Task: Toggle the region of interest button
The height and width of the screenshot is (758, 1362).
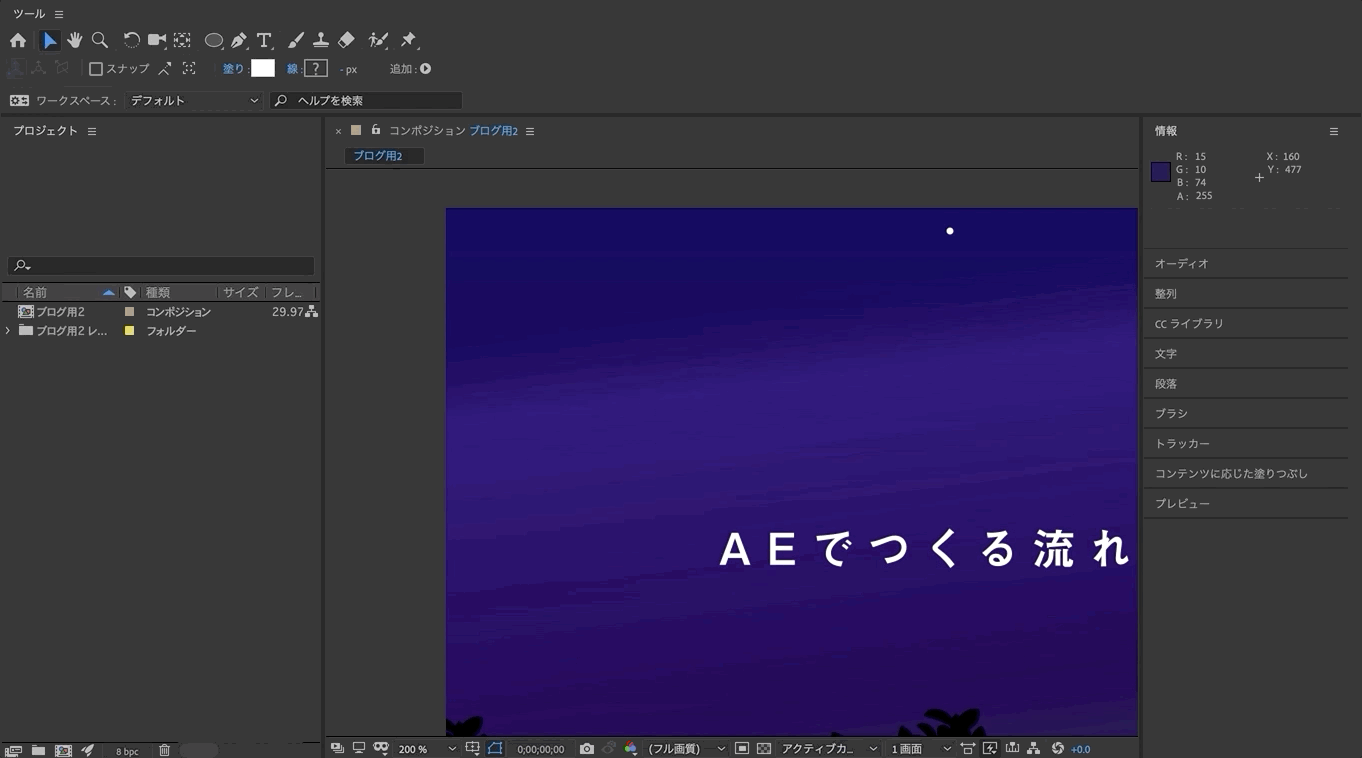Action: tap(495, 748)
